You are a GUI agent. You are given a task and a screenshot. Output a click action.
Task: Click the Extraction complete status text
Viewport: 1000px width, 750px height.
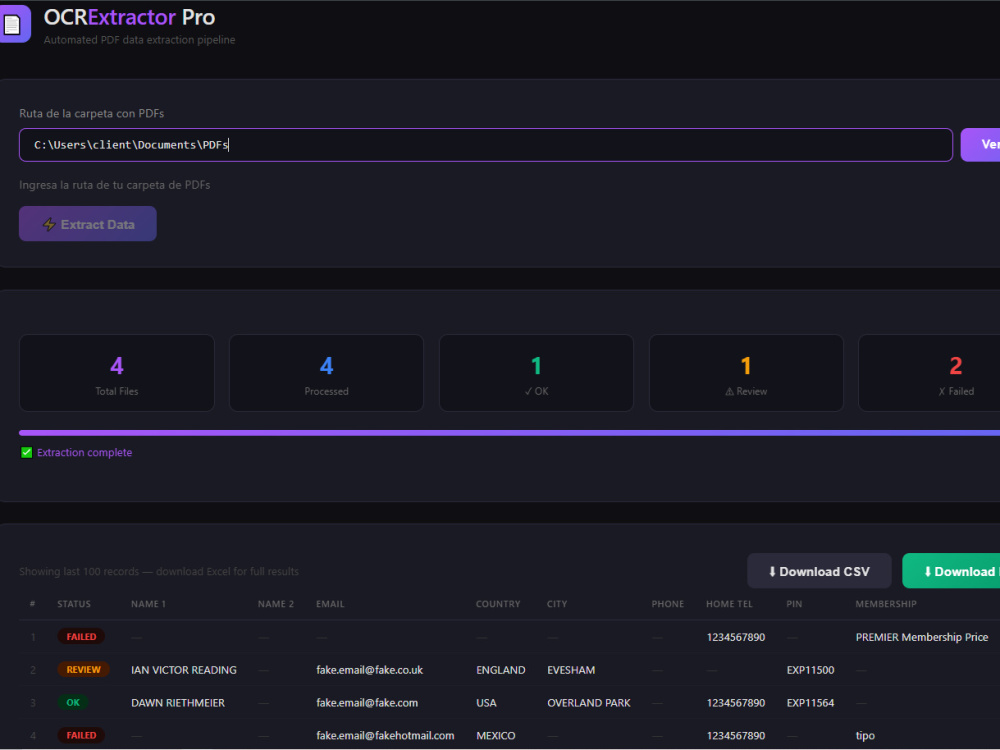pyautogui.click(x=84, y=453)
